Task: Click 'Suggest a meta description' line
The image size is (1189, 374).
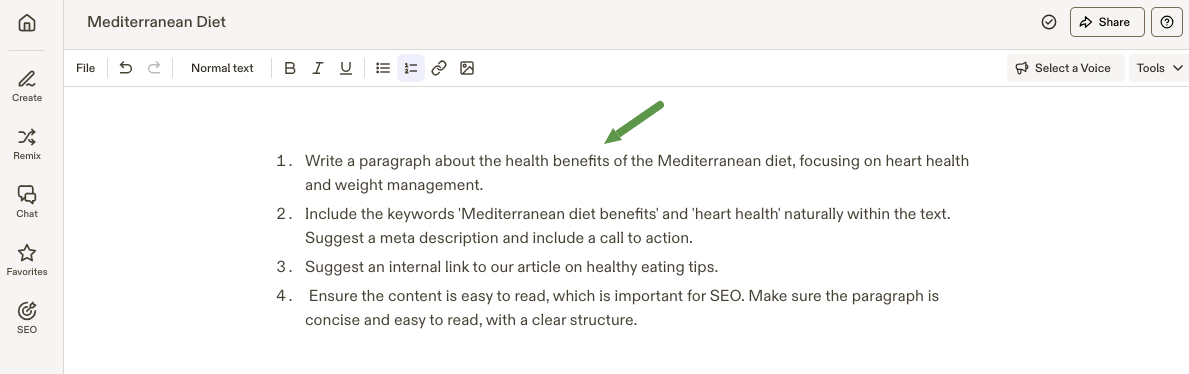Action: (499, 237)
